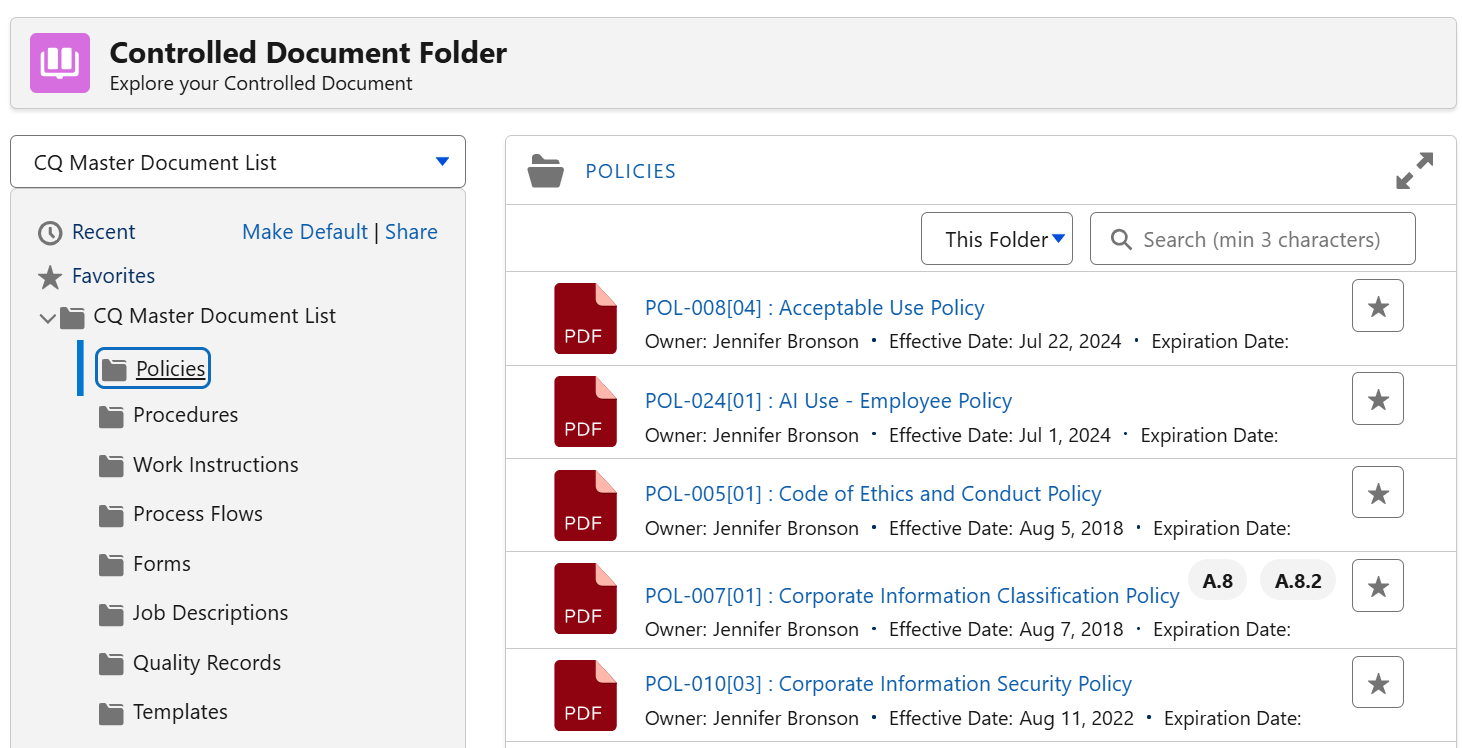
Task: Star the Corporate Information Classification Policy
Action: click(1377, 586)
